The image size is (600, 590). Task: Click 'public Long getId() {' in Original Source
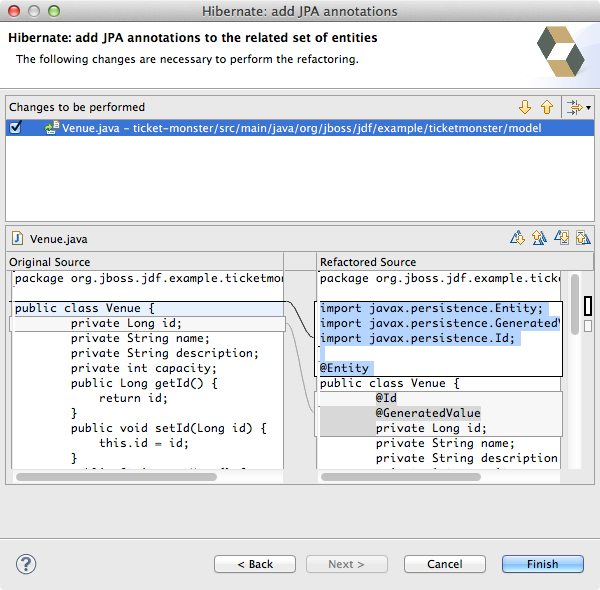[144, 383]
